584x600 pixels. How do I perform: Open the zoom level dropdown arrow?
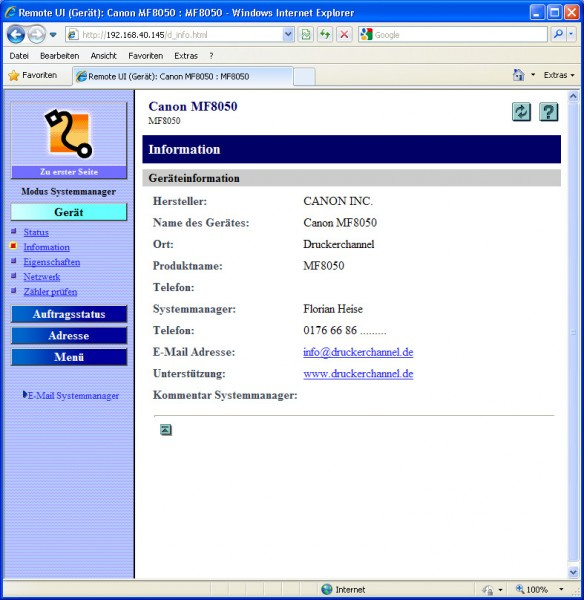tap(561, 589)
